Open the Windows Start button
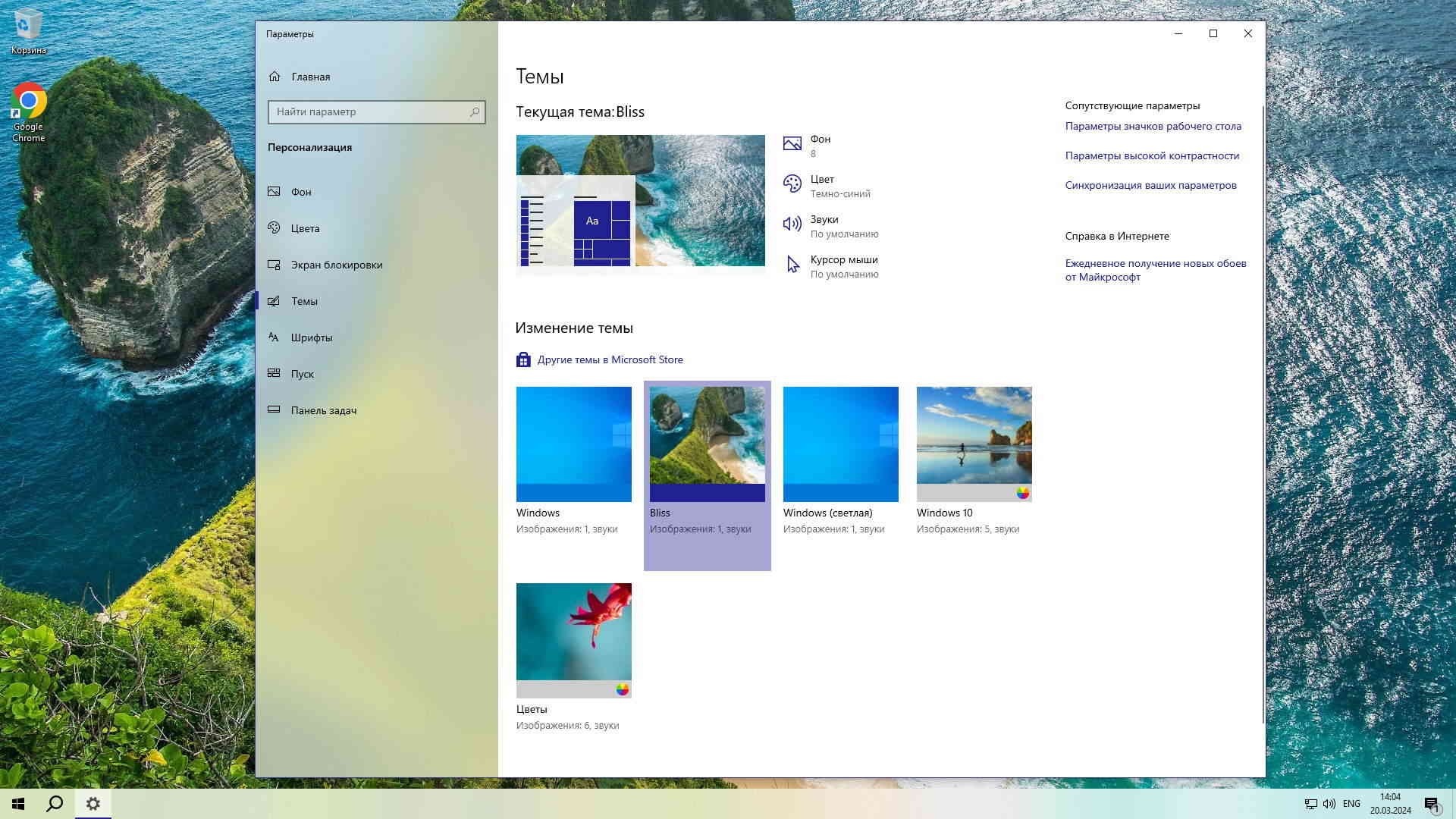 pyautogui.click(x=18, y=804)
